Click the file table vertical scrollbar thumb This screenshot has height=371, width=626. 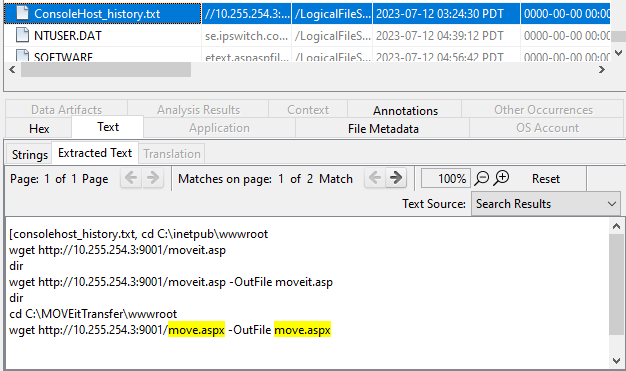pyautogui.click(x=618, y=37)
